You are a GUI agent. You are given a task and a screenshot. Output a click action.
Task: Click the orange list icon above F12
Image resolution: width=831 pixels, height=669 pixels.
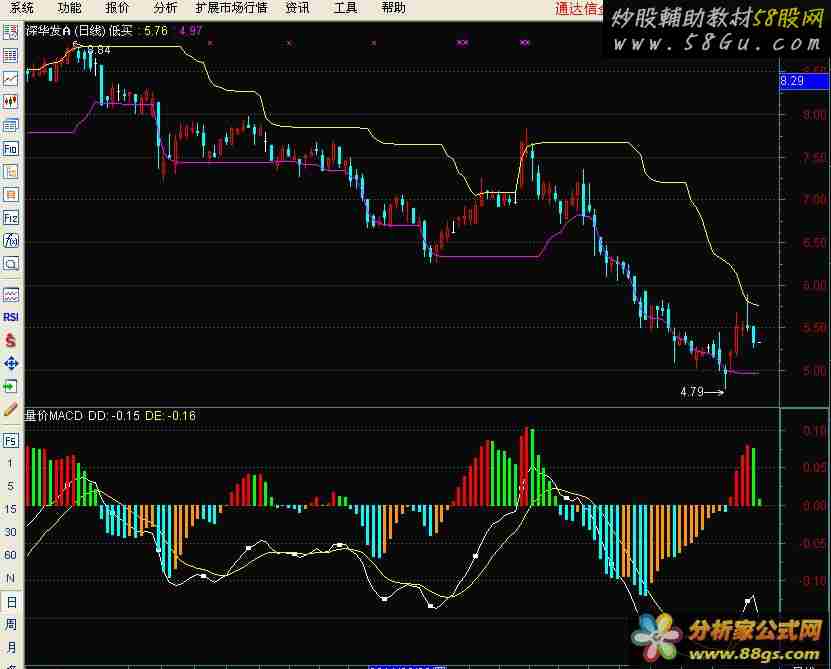coord(11,195)
